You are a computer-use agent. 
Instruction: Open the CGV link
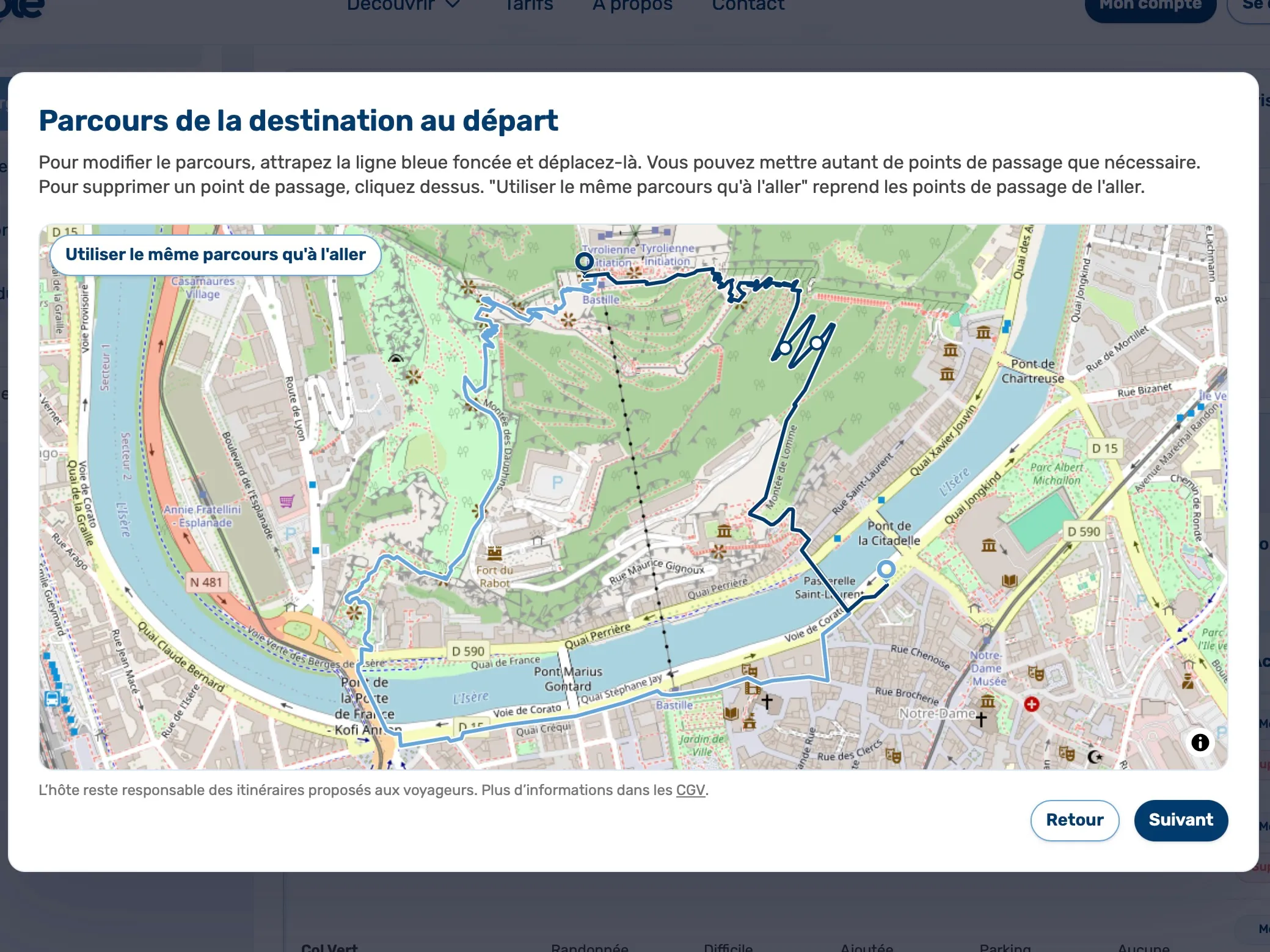(690, 790)
